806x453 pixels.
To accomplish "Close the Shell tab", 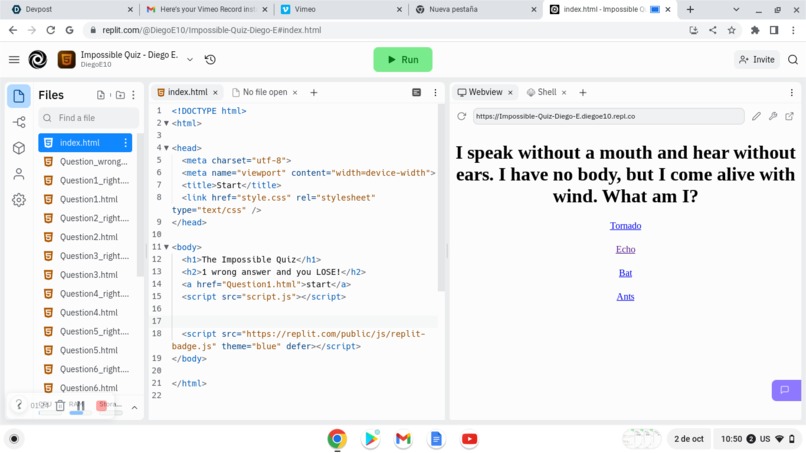I will (564, 93).
